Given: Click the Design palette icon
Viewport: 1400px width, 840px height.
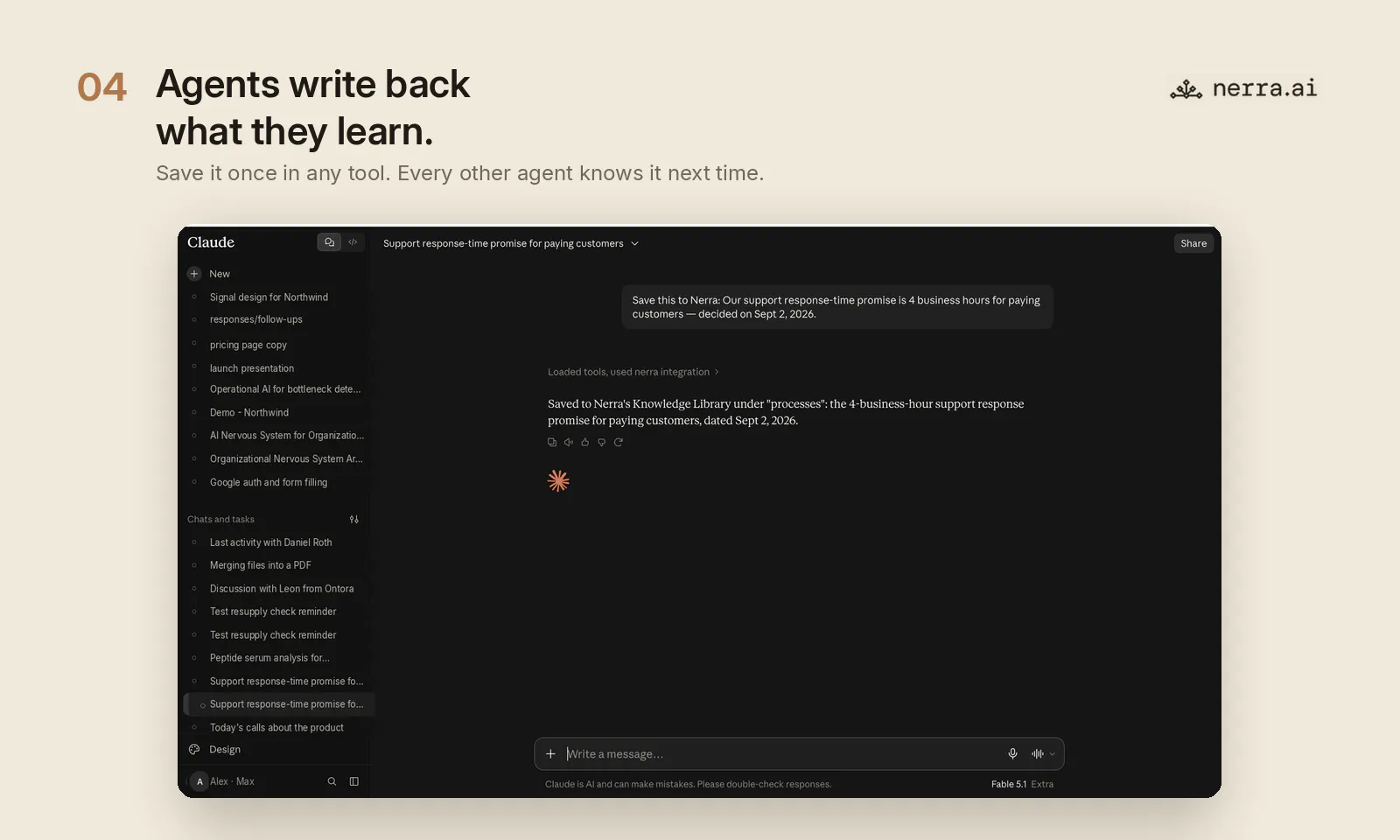Looking at the screenshot, I should pyautogui.click(x=194, y=749).
